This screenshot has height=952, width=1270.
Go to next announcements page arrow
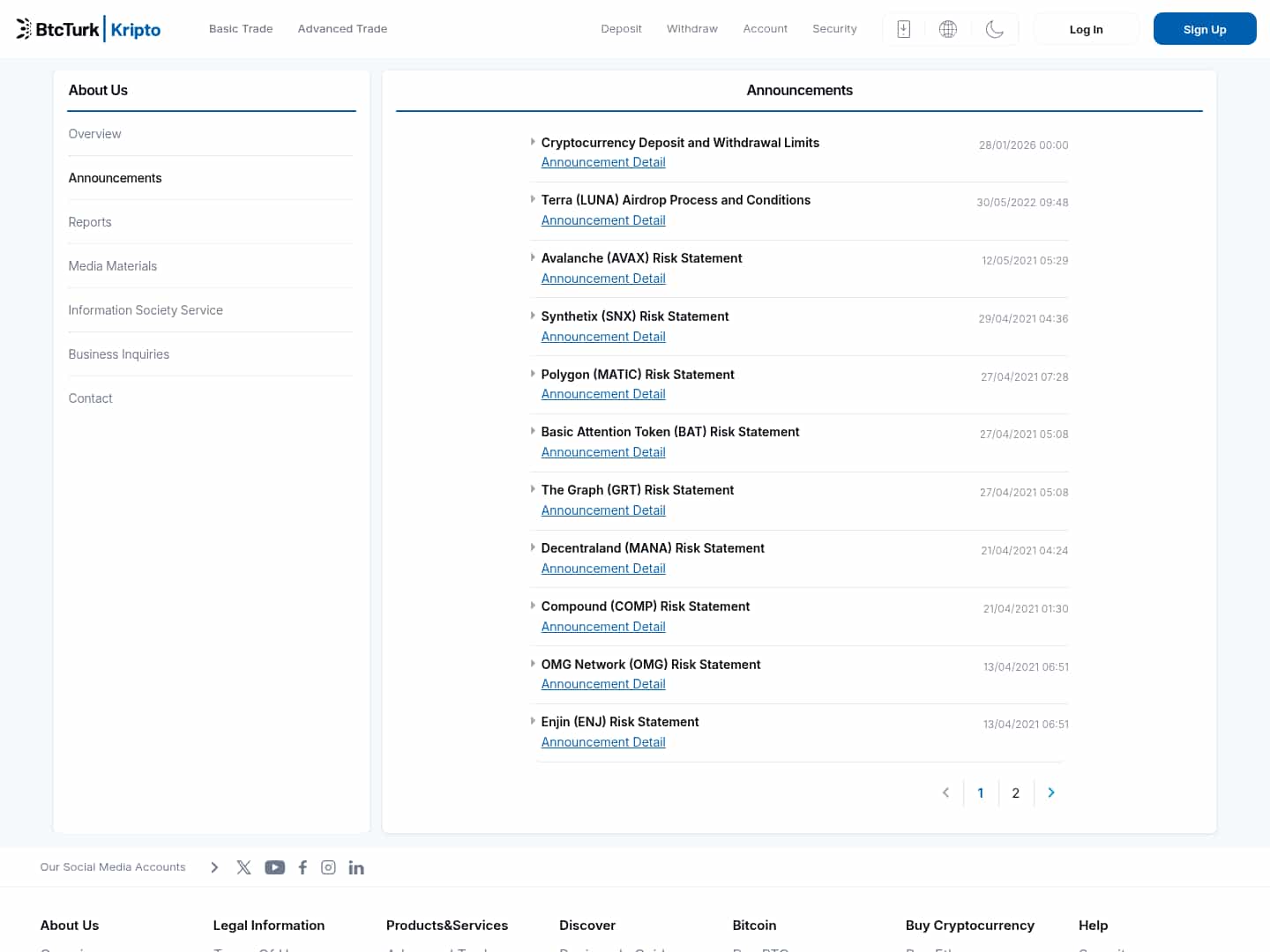coord(1050,792)
